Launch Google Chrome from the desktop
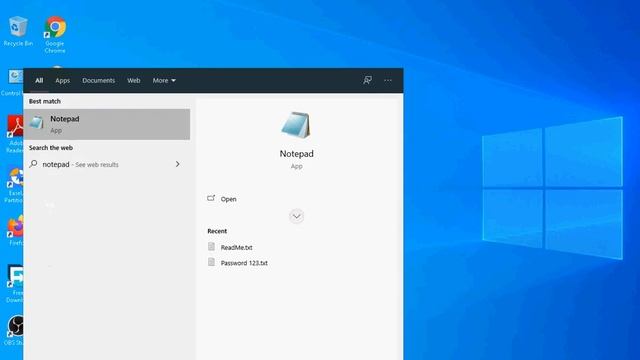 [55, 34]
